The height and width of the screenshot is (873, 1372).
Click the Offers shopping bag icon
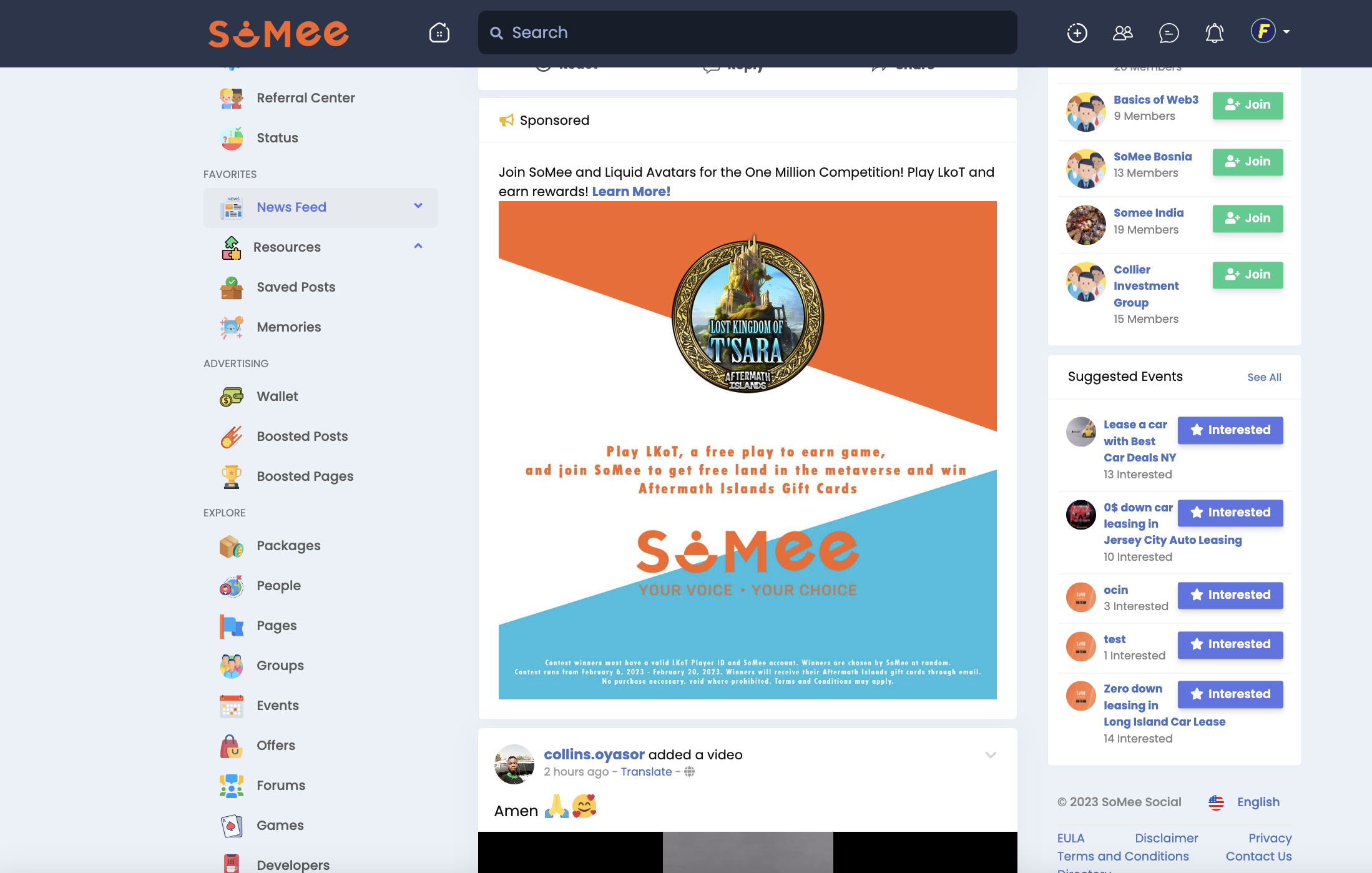pyautogui.click(x=232, y=746)
